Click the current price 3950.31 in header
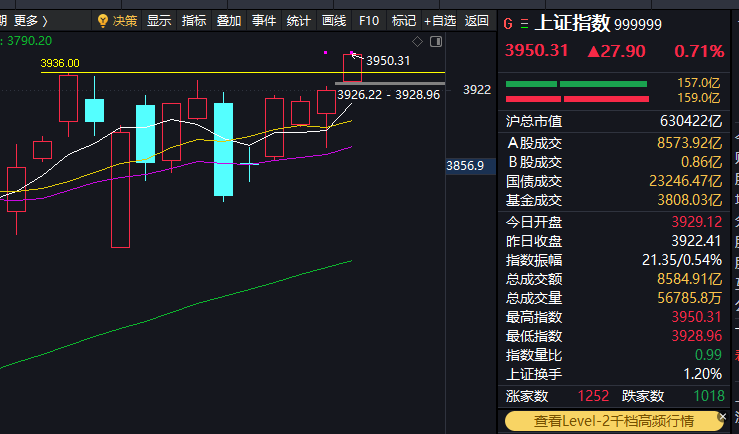The image size is (739, 434). click(536, 50)
